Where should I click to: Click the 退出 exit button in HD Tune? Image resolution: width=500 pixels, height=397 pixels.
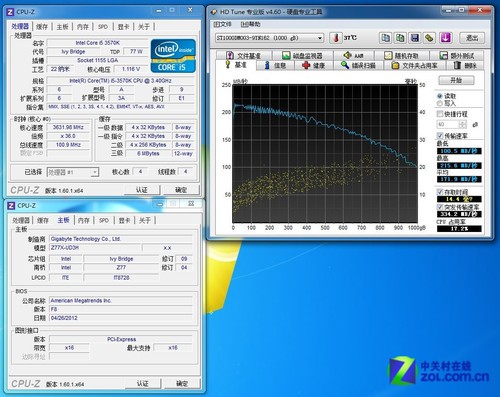click(x=472, y=38)
